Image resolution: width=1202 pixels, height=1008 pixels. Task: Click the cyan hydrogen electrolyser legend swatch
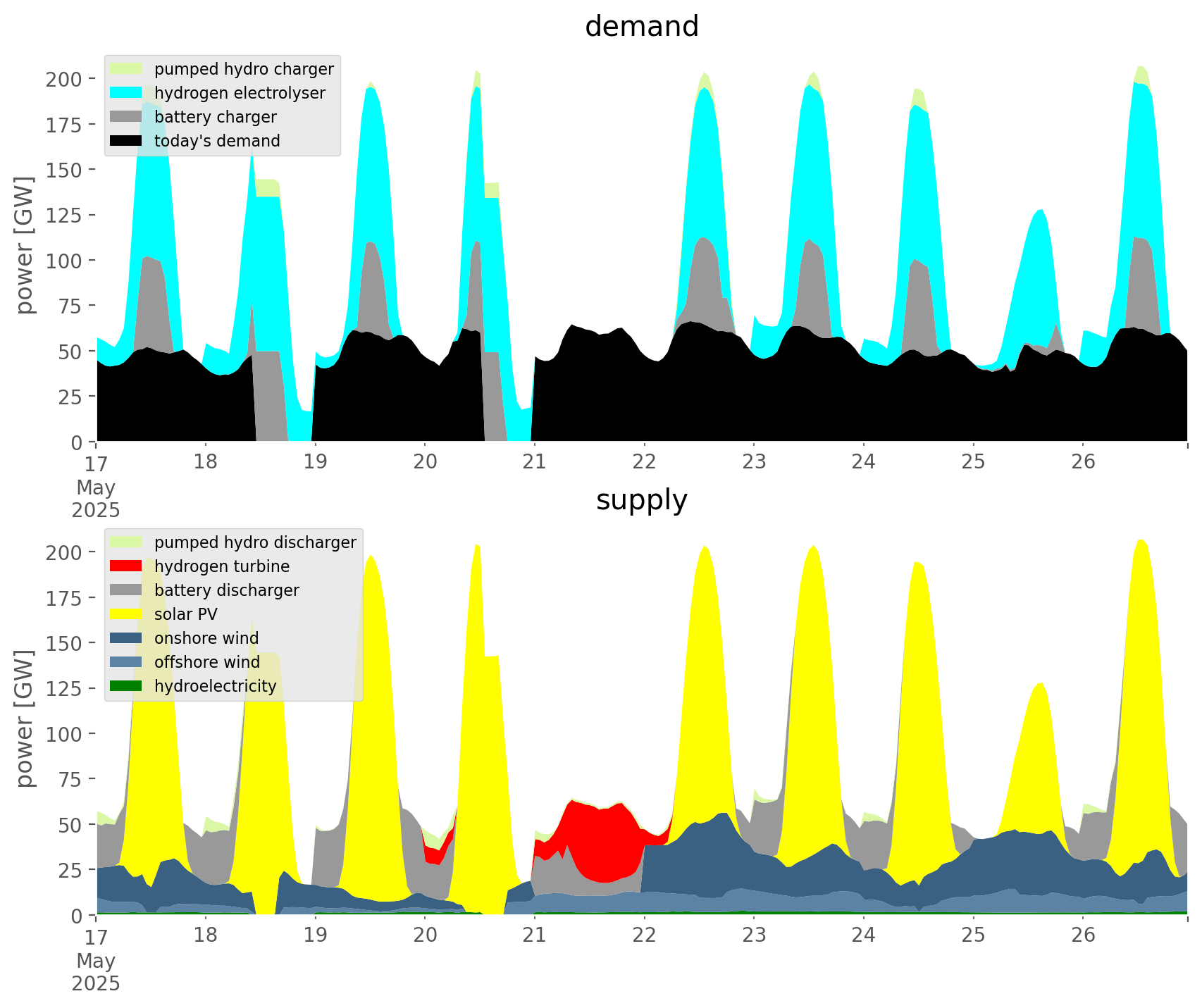coord(127,93)
